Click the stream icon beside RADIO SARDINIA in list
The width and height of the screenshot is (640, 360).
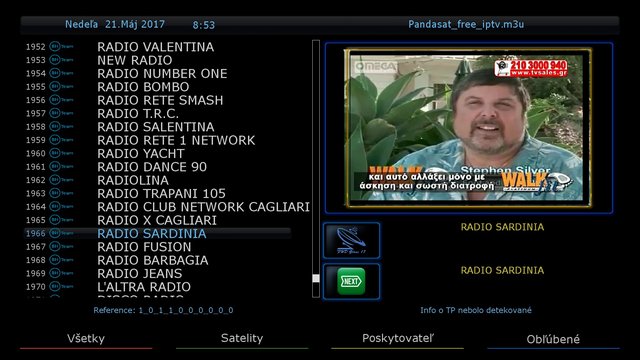click(x=61, y=233)
